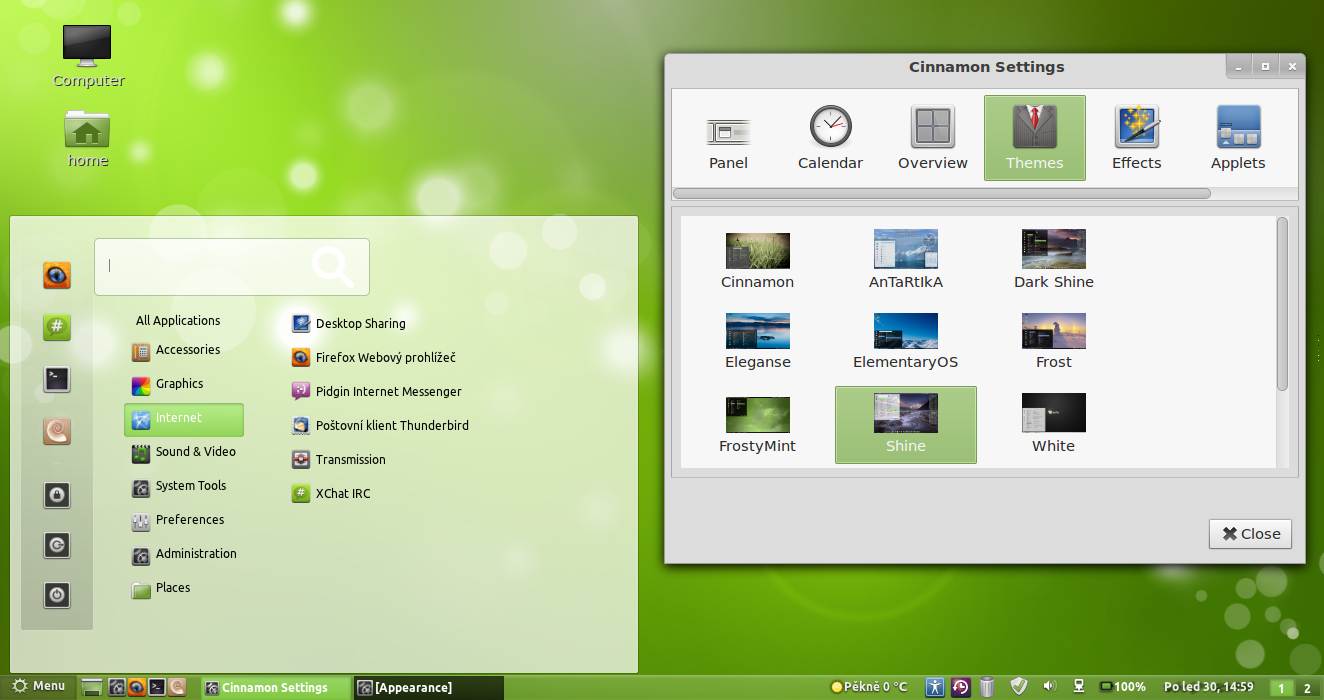This screenshot has width=1324, height=700.
Task: Click the accessibility applet icon
Action: 934,687
